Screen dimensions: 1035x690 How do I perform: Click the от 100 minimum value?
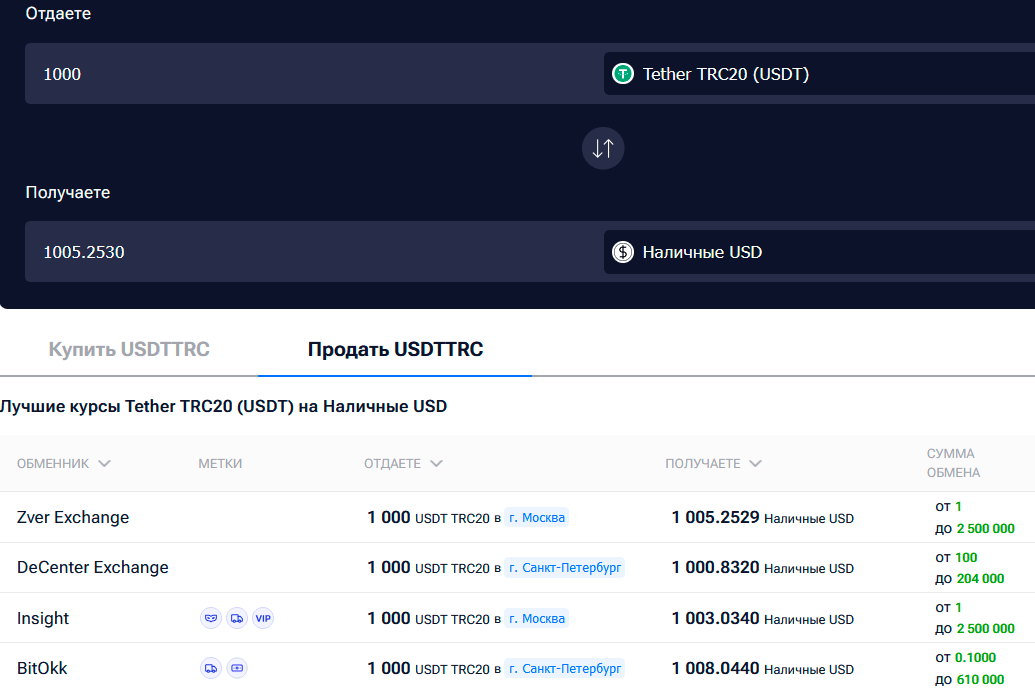tap(956, 557)
